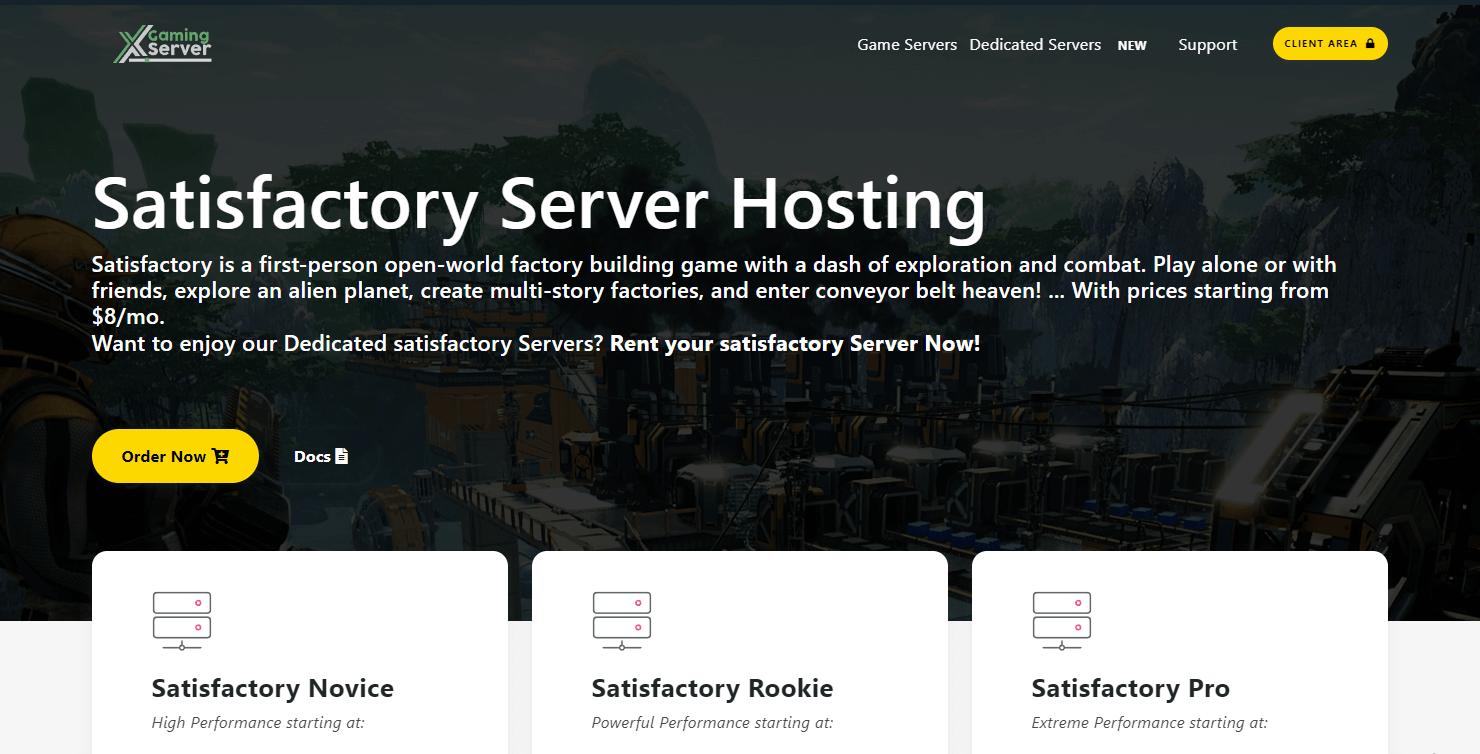Screen dimensions: 1480x754
Task: Select the Satisfactory Rookie heading
Action: (712, 688)
